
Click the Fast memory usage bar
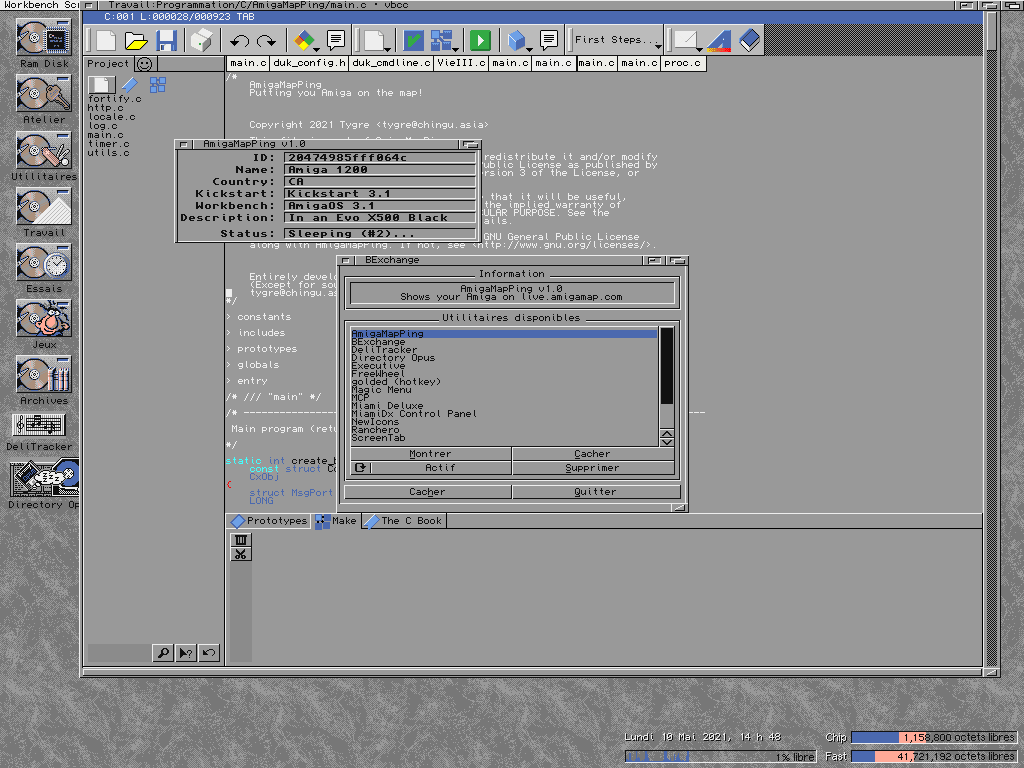934,756
